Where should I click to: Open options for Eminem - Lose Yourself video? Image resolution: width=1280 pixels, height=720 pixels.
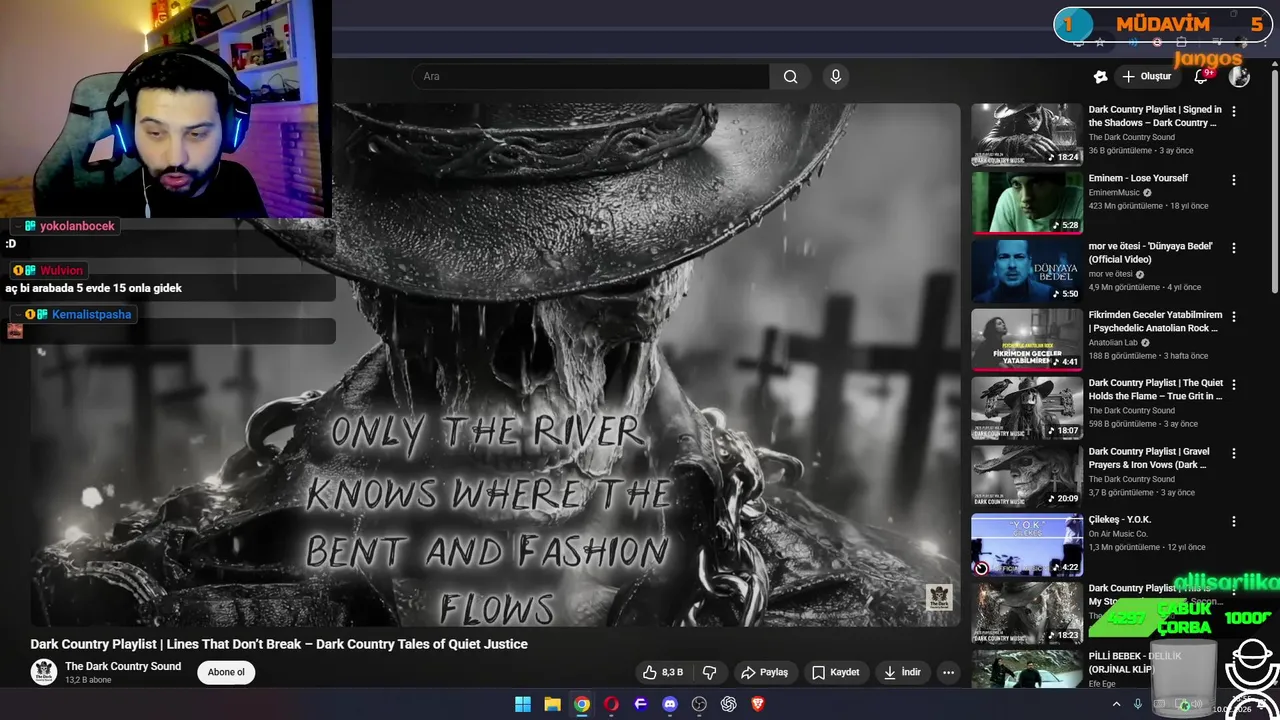coord(1234,180)
